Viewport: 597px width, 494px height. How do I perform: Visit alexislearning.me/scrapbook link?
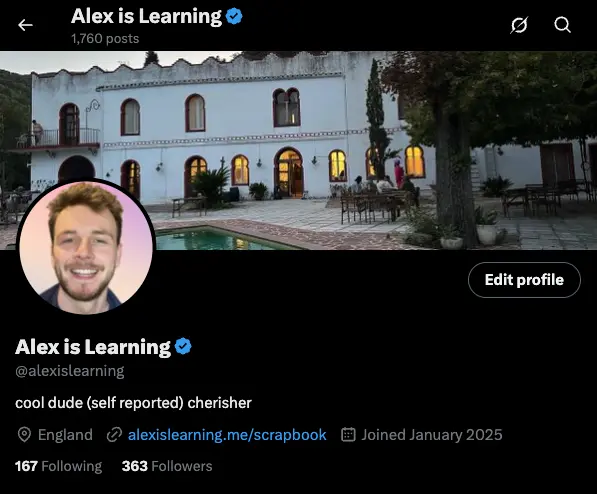tap(227, 435)
